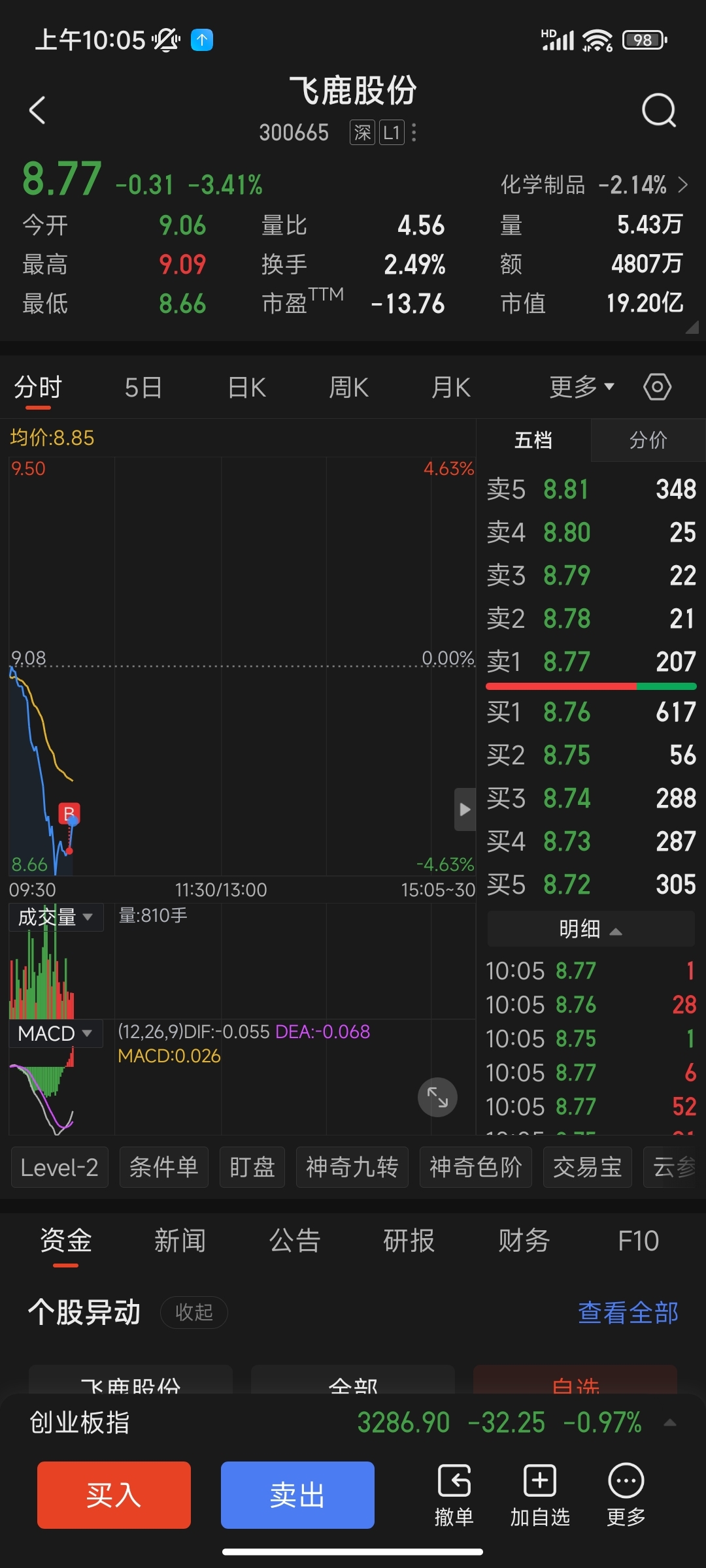Open the MACD indicator dropdown

tap(56, 1034)
